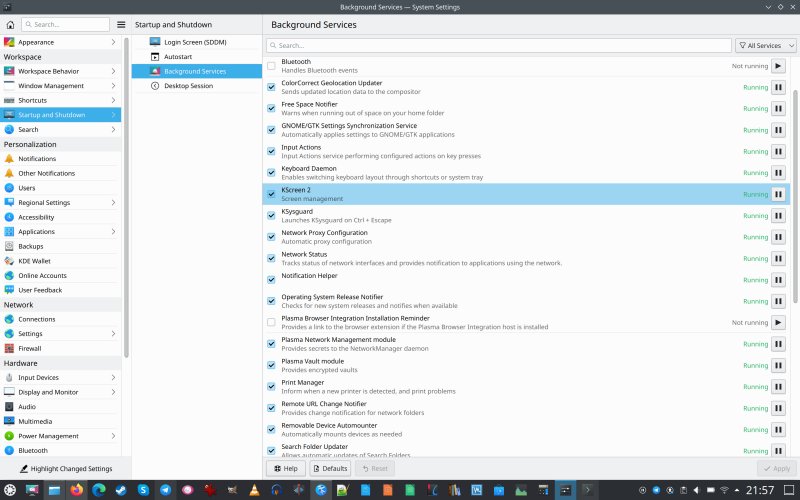Expand Network Settings chevron
This screenshot has height=500, width=800.
113,334
